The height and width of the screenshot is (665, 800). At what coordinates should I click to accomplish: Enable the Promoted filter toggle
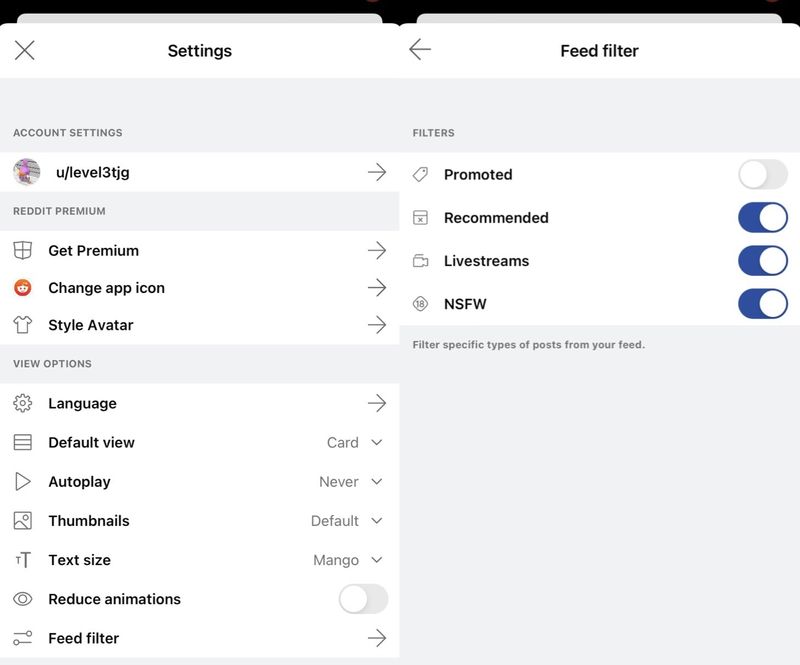click(x=763, y=175)
